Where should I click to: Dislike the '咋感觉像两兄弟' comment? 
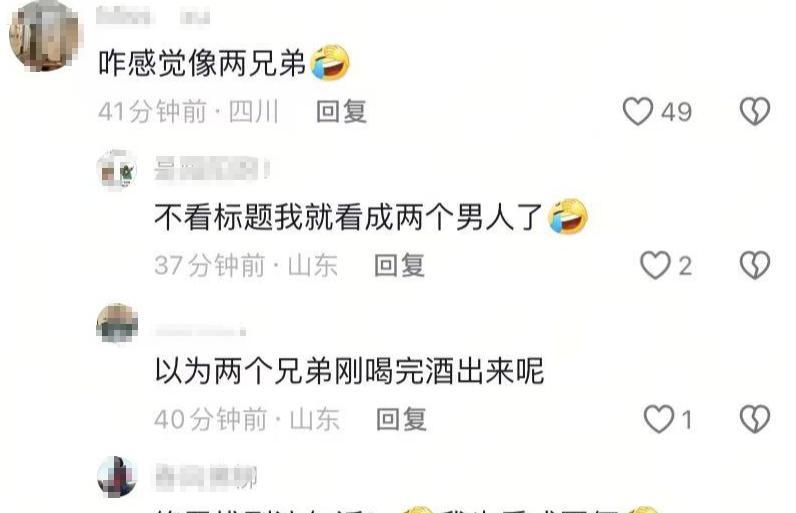(754, 111)
